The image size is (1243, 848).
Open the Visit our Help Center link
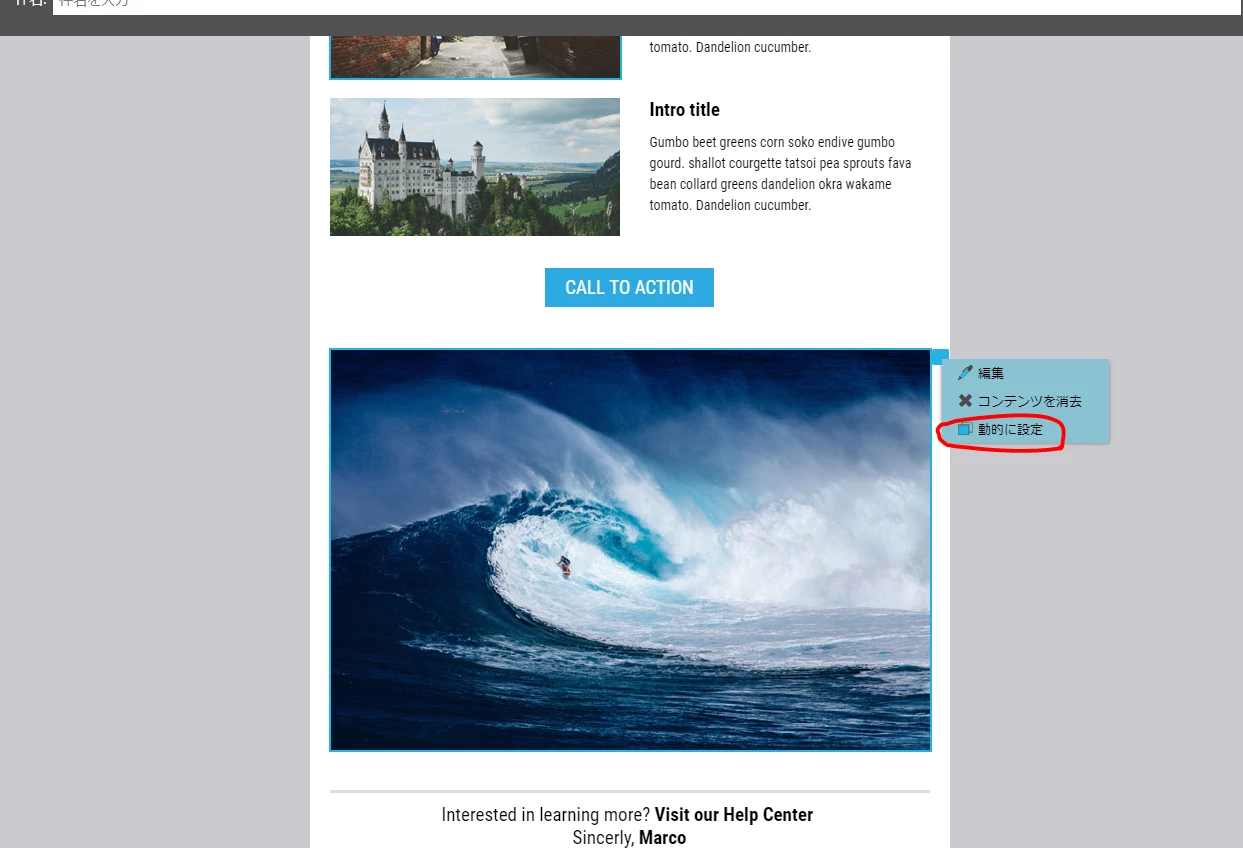pos(734,815)
